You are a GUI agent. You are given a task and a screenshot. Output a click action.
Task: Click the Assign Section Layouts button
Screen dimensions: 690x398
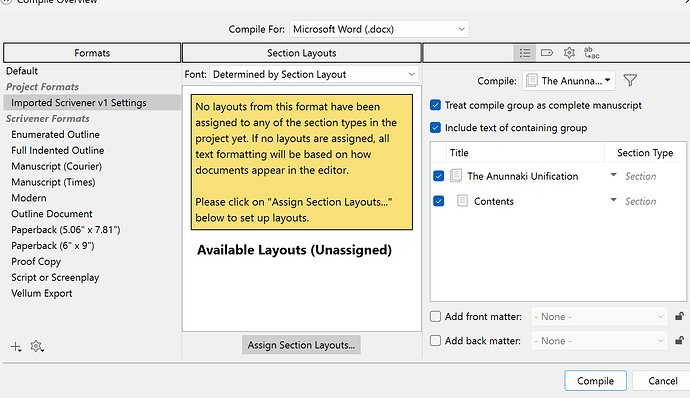(x=301, y=345)
